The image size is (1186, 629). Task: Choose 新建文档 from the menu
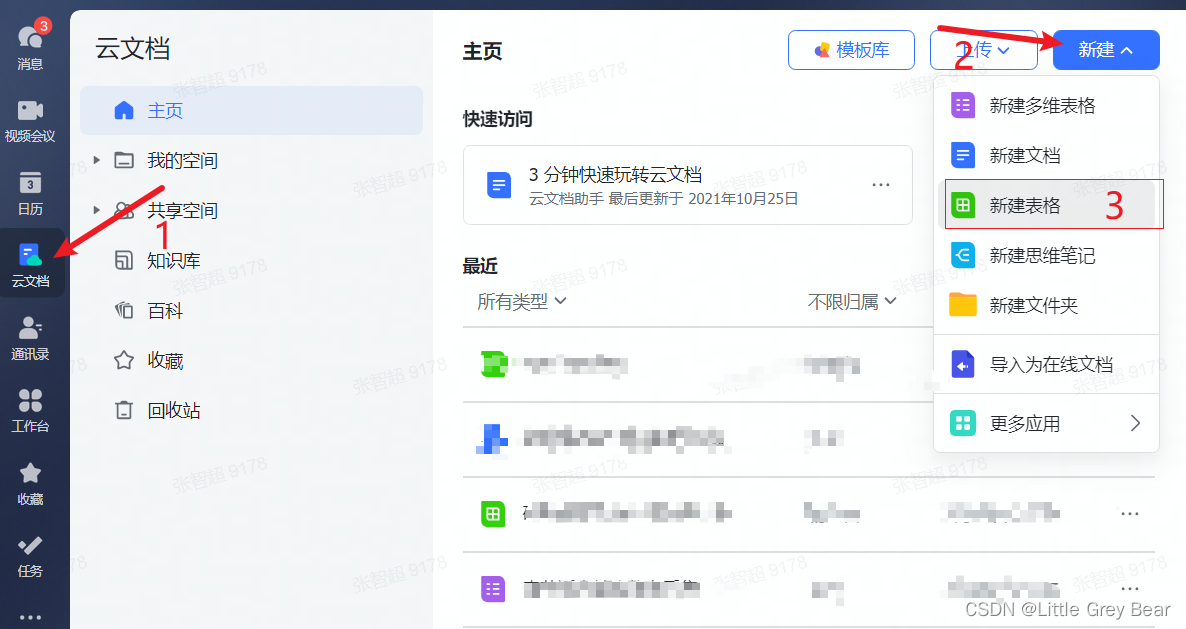pos(1046,156)
